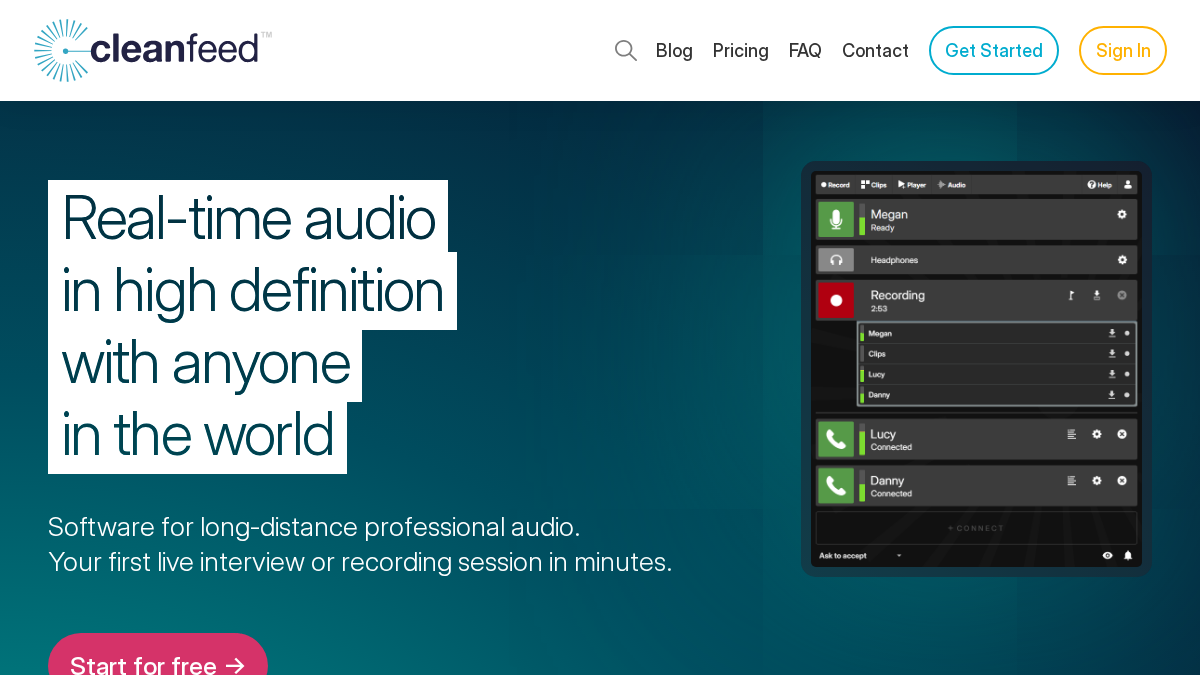This screenshot has width=1200, height=675.
Task: Click the grey Headphones button
Action: (x=836, y=260)
